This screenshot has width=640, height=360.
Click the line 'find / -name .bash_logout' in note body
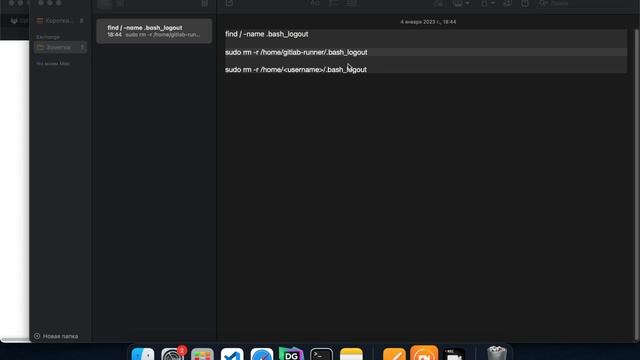pyautogui.click(x=267, y=34)
